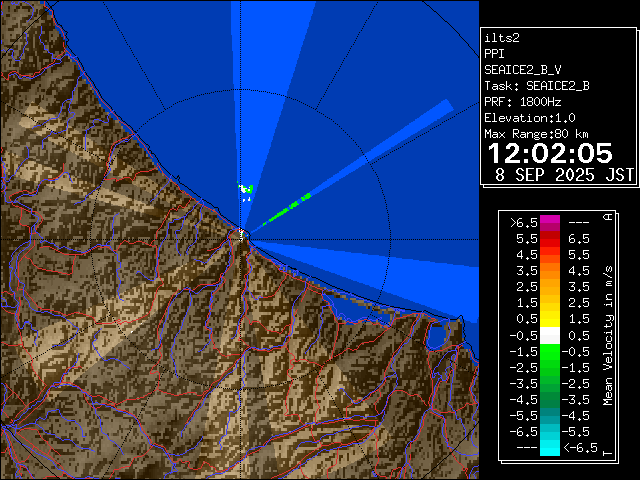
Task: Click the Elevation:1.0 readout
Action: (529, 117)
